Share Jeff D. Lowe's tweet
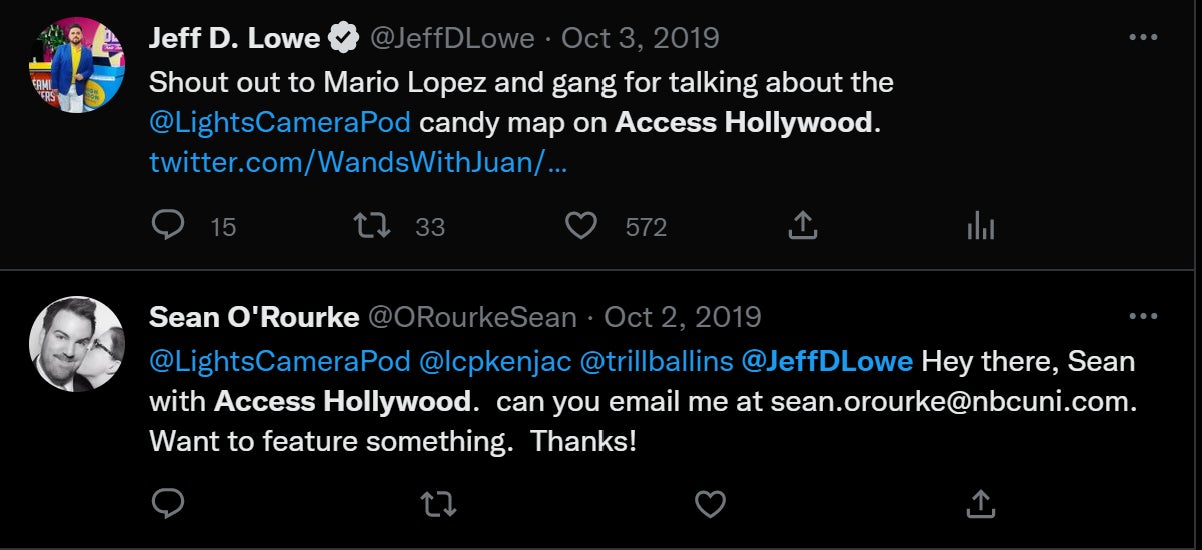This screenshot has height=550, width=1202. pyautogui.click(x=802, y=227)
